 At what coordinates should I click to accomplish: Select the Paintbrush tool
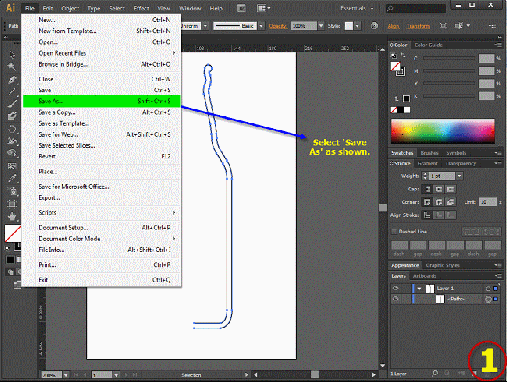[12, 104]
